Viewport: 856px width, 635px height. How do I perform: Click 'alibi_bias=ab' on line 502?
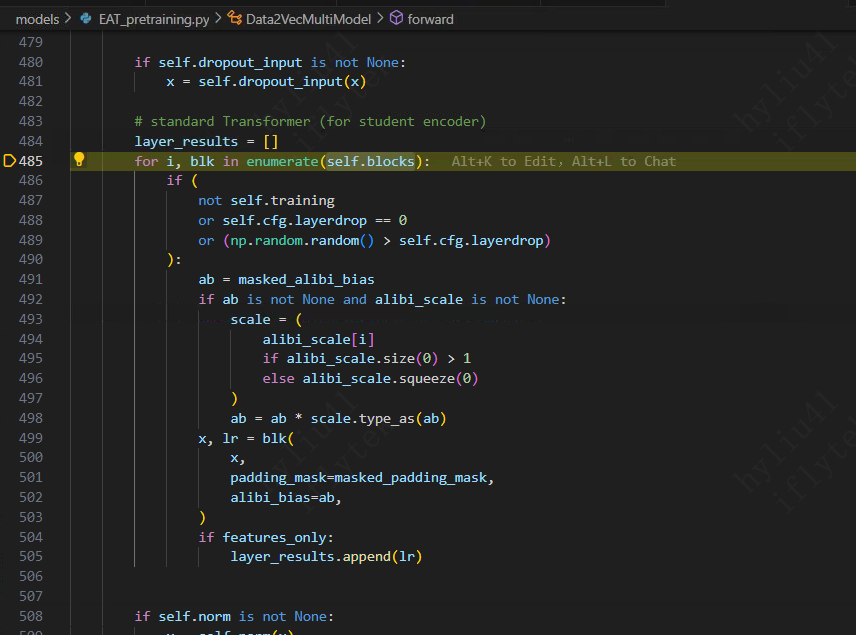pyautogui.click(x=282, y=497)
